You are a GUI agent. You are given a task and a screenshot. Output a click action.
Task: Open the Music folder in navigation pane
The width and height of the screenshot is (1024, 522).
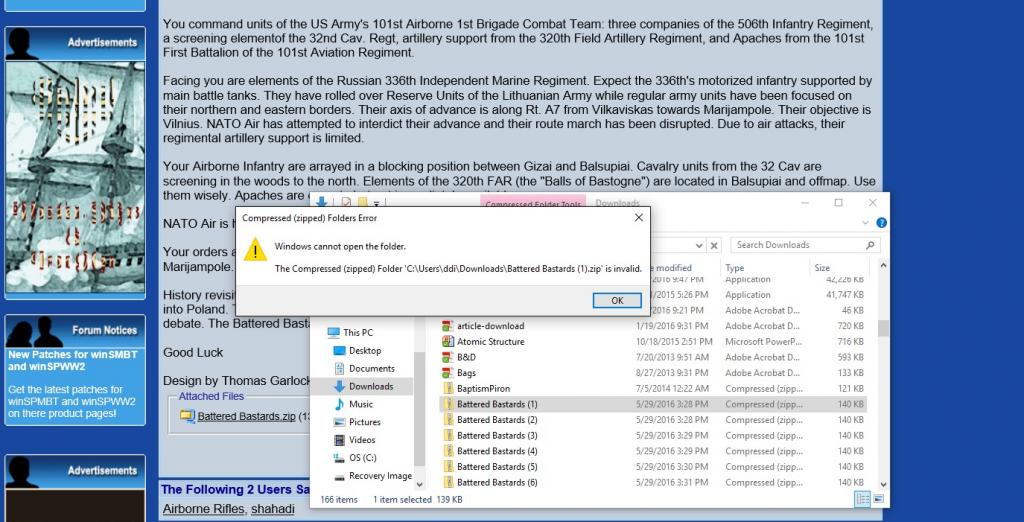pos(361,404)
